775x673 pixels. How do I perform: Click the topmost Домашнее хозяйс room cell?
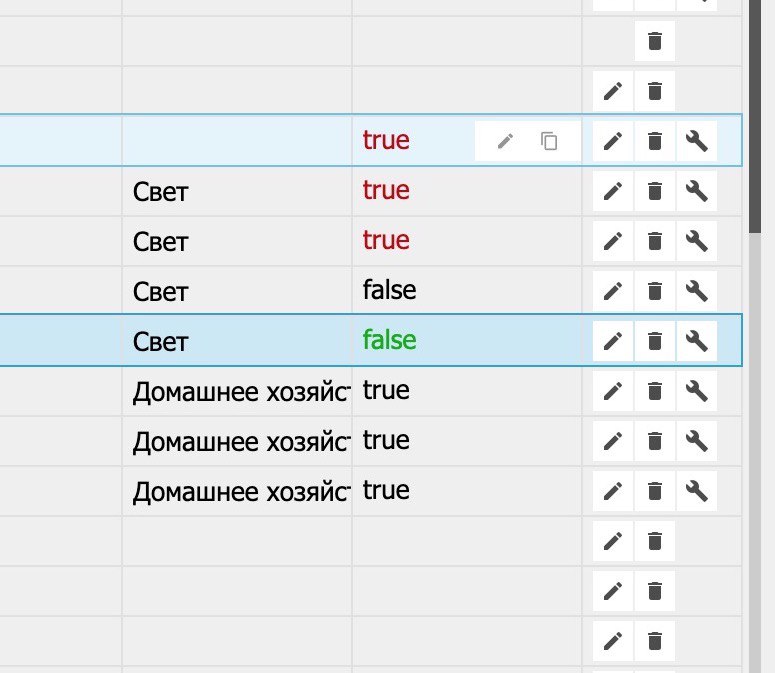point(237,391)
